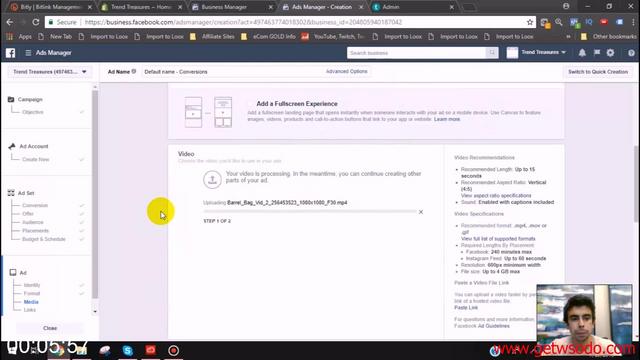Image resolution: width=640 pixels, height=360 pixels.
Task: Click the page vertical scrollbar
Action: [636, 184]
